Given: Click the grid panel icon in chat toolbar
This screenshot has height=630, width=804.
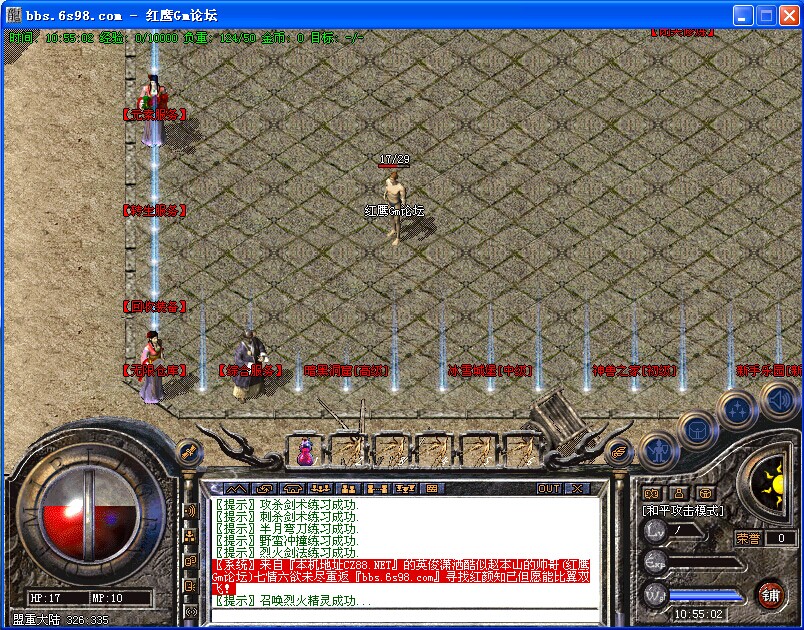Looking at the screenshot, I should point(432,489).
